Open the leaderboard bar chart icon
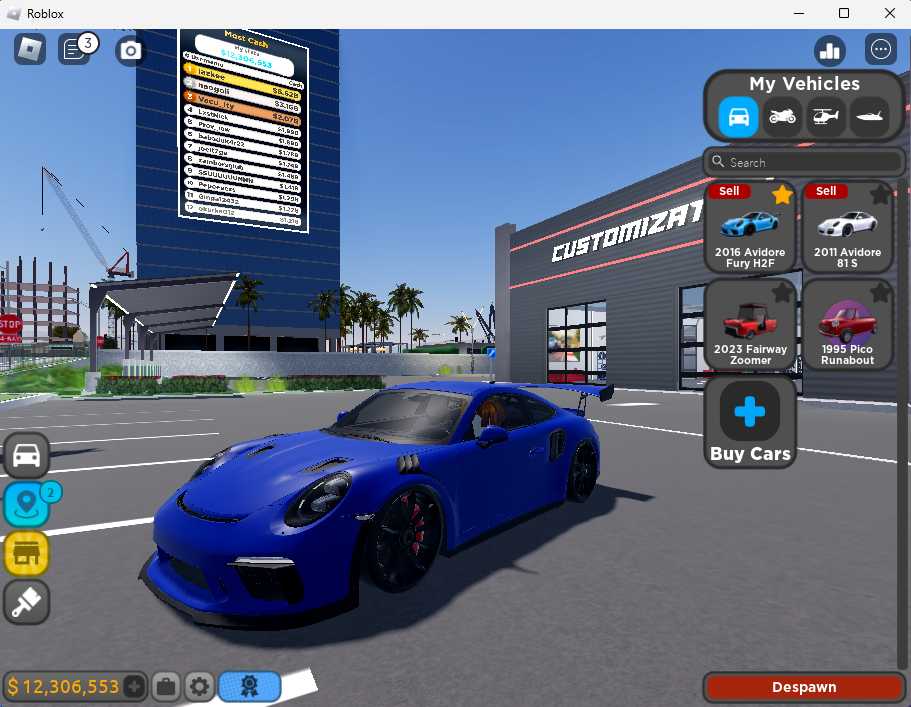The height and width of the screenshot is (707, 911). click(830, 50)
